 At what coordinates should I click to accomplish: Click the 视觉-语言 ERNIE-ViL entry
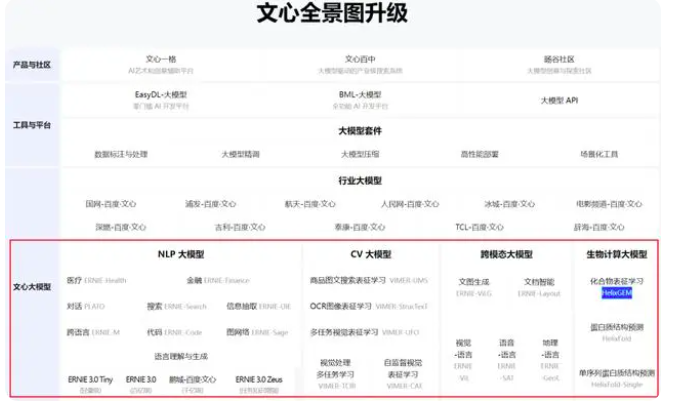pyautogui.click(x=463, y=360)
